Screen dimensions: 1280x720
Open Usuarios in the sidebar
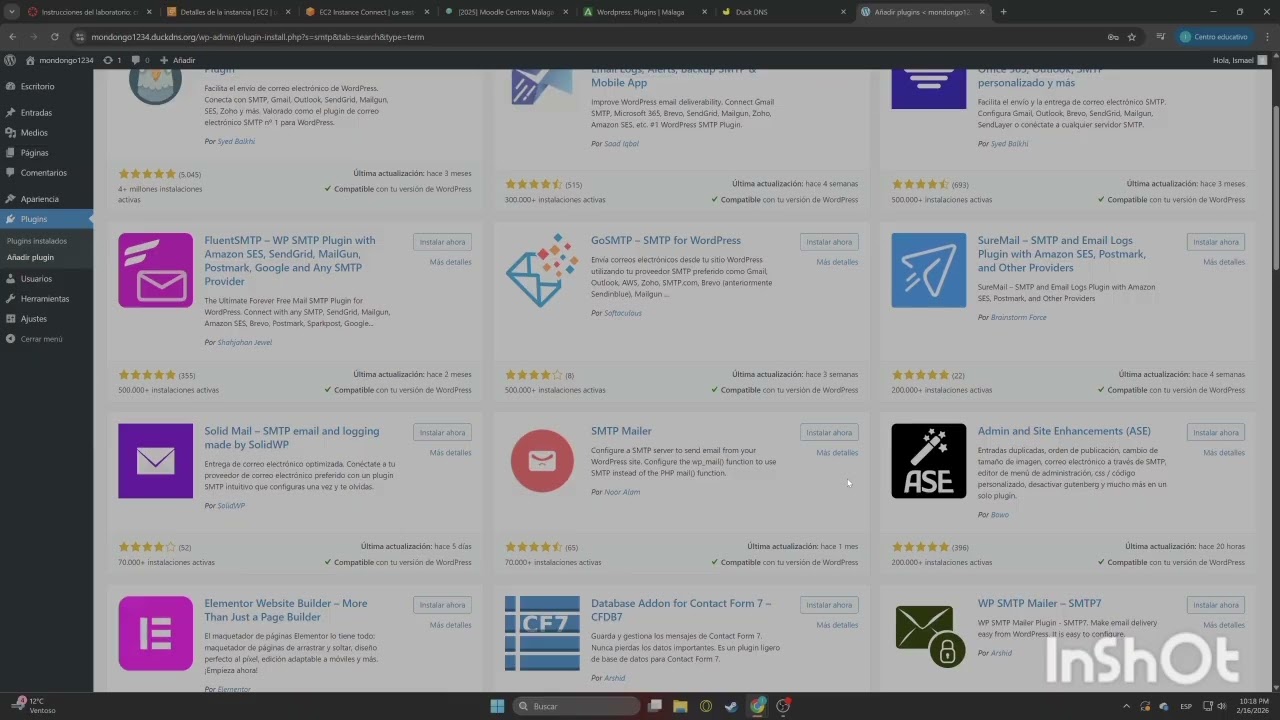(36, 279)
